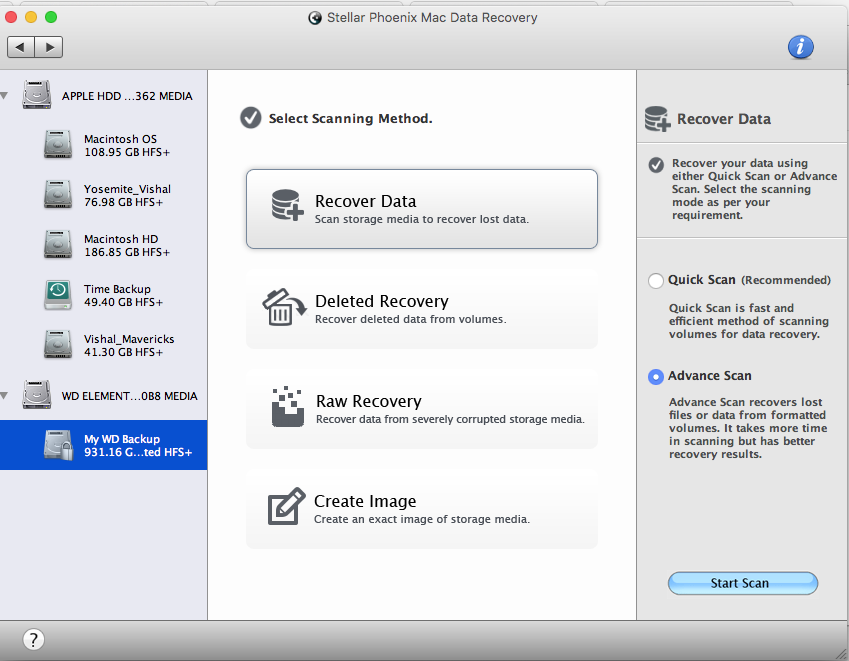Click the Stellar Phoenix globe icon in title bar
The height and width of the screenshot is (661, 849).
click(315, 18)
